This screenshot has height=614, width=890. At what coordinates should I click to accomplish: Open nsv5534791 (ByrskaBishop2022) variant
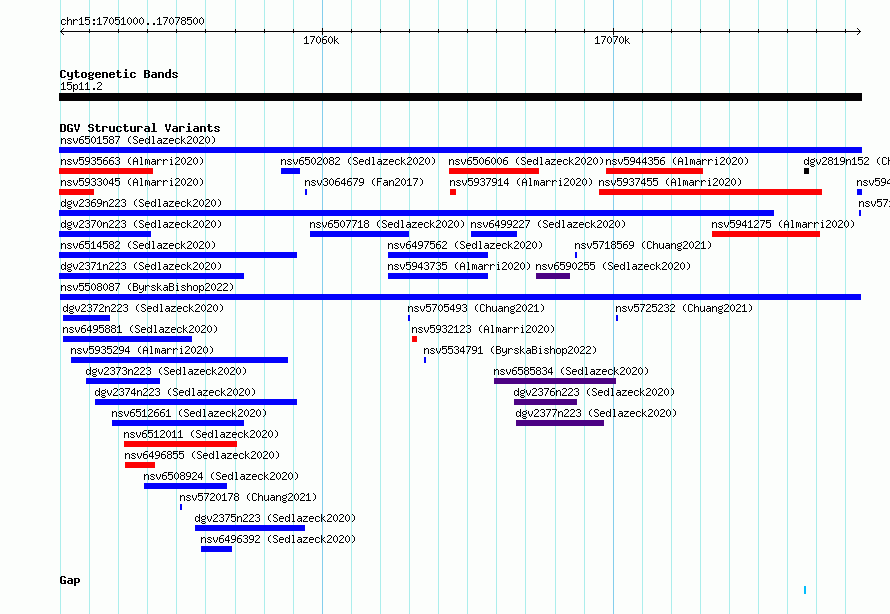click(x=510, y=350)
